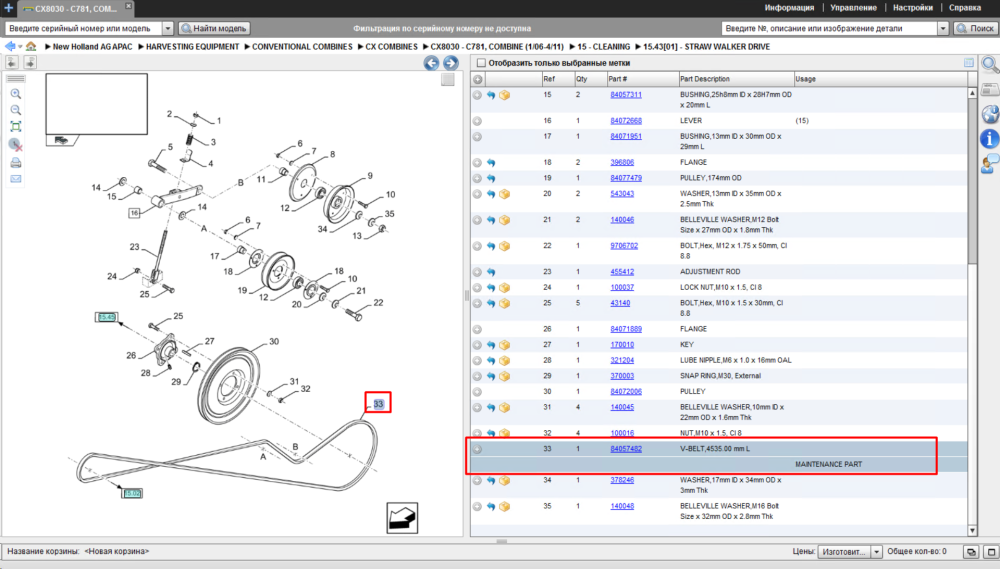The width and height of the screenshot is (1000, 569).
Task: Open 'Управление' menu
Action: pyautogui.click(x=853, y=8)
